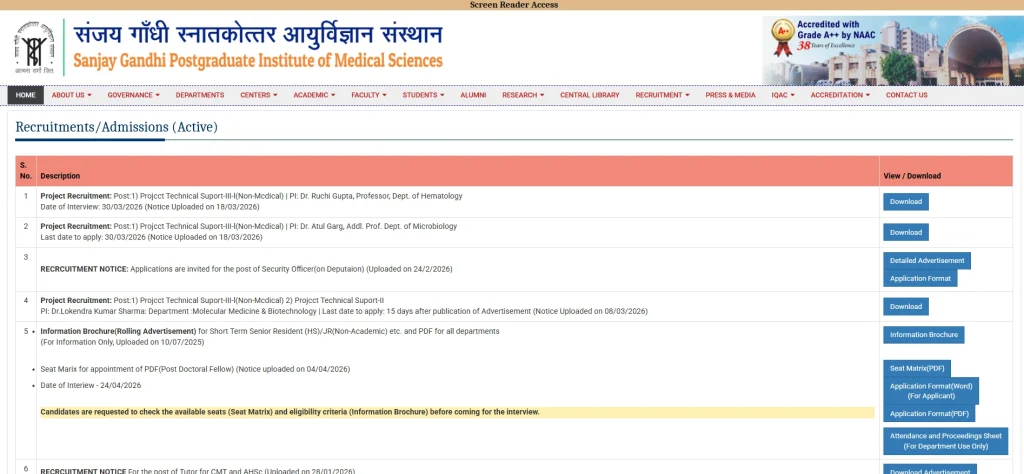Expand the RECRUITMENT dropdown menu
Viewport: 1024px width, 474px height.
[663, 95]
